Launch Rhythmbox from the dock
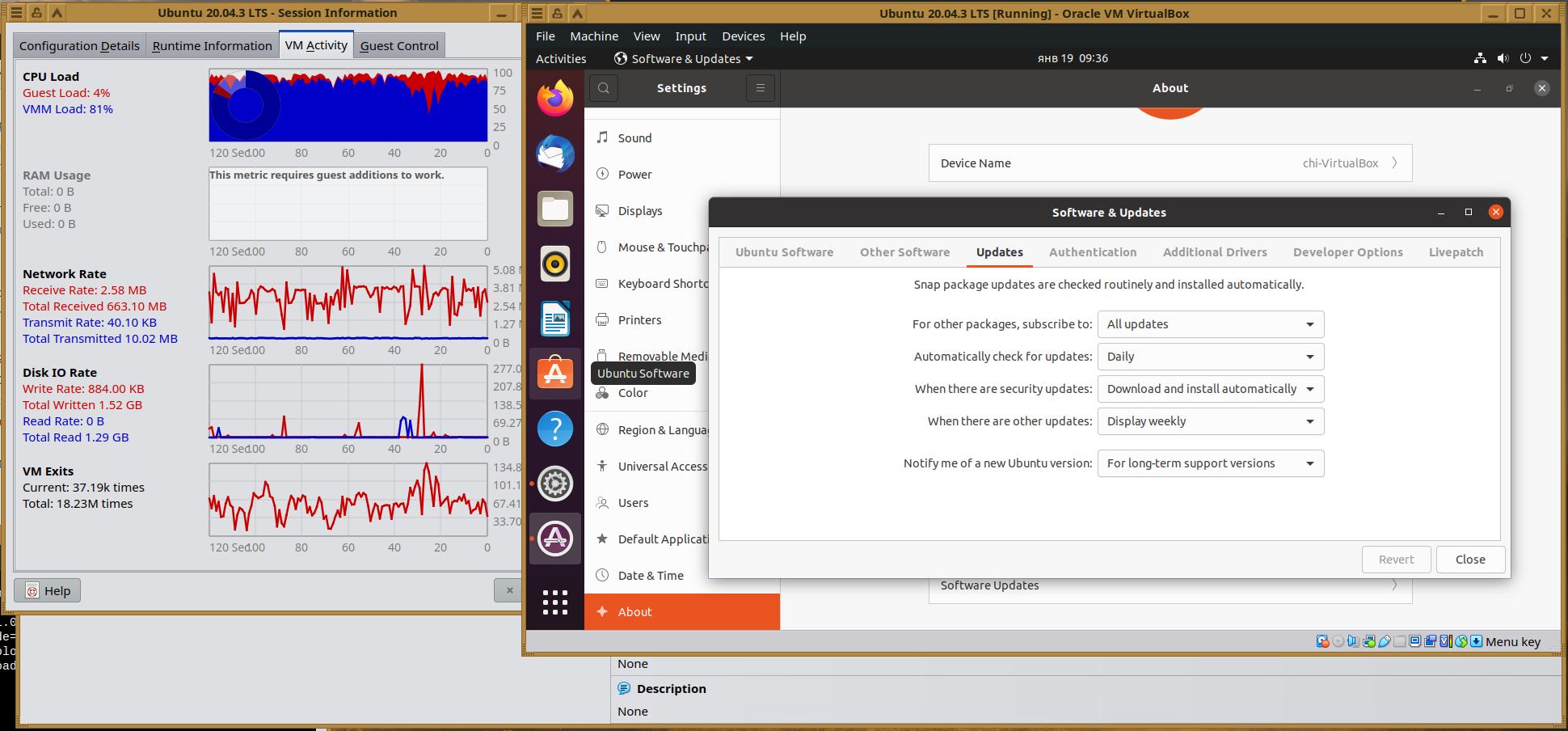The height and width of the screenshot is (731, 1568). 555,264
